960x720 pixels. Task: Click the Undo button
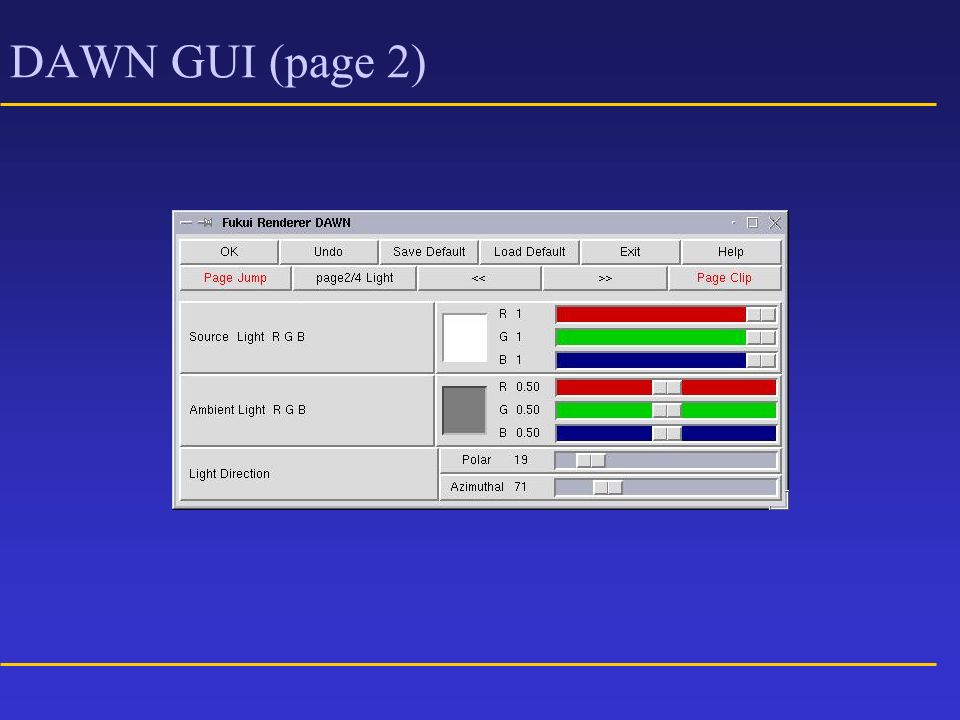pos(328,252)
